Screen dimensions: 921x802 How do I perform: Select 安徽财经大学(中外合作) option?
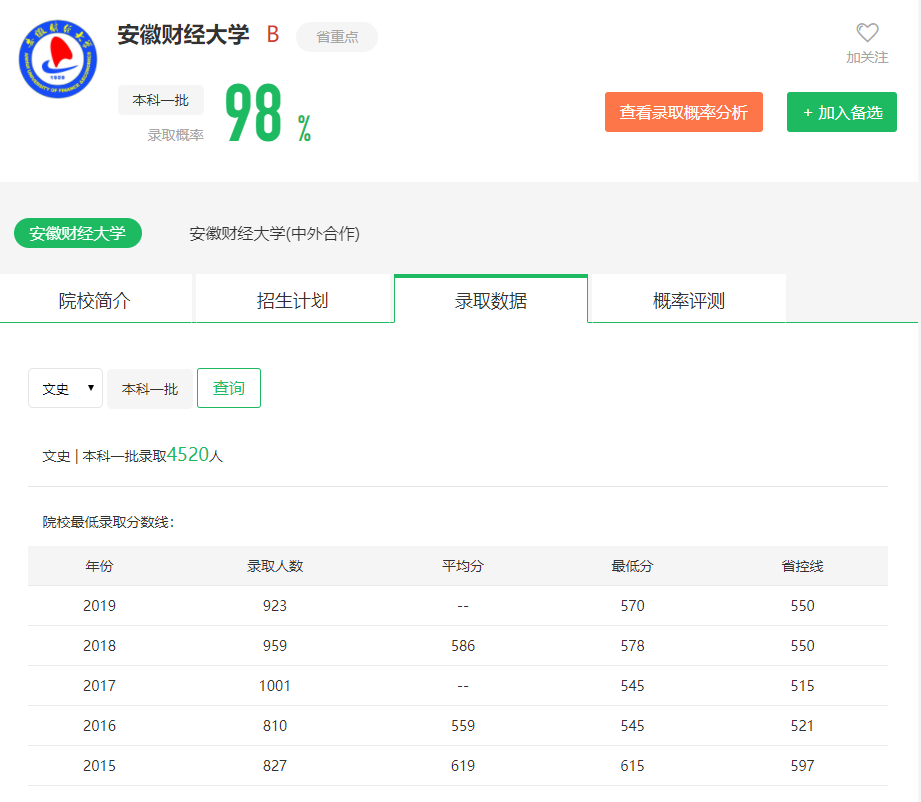(274, 233)
